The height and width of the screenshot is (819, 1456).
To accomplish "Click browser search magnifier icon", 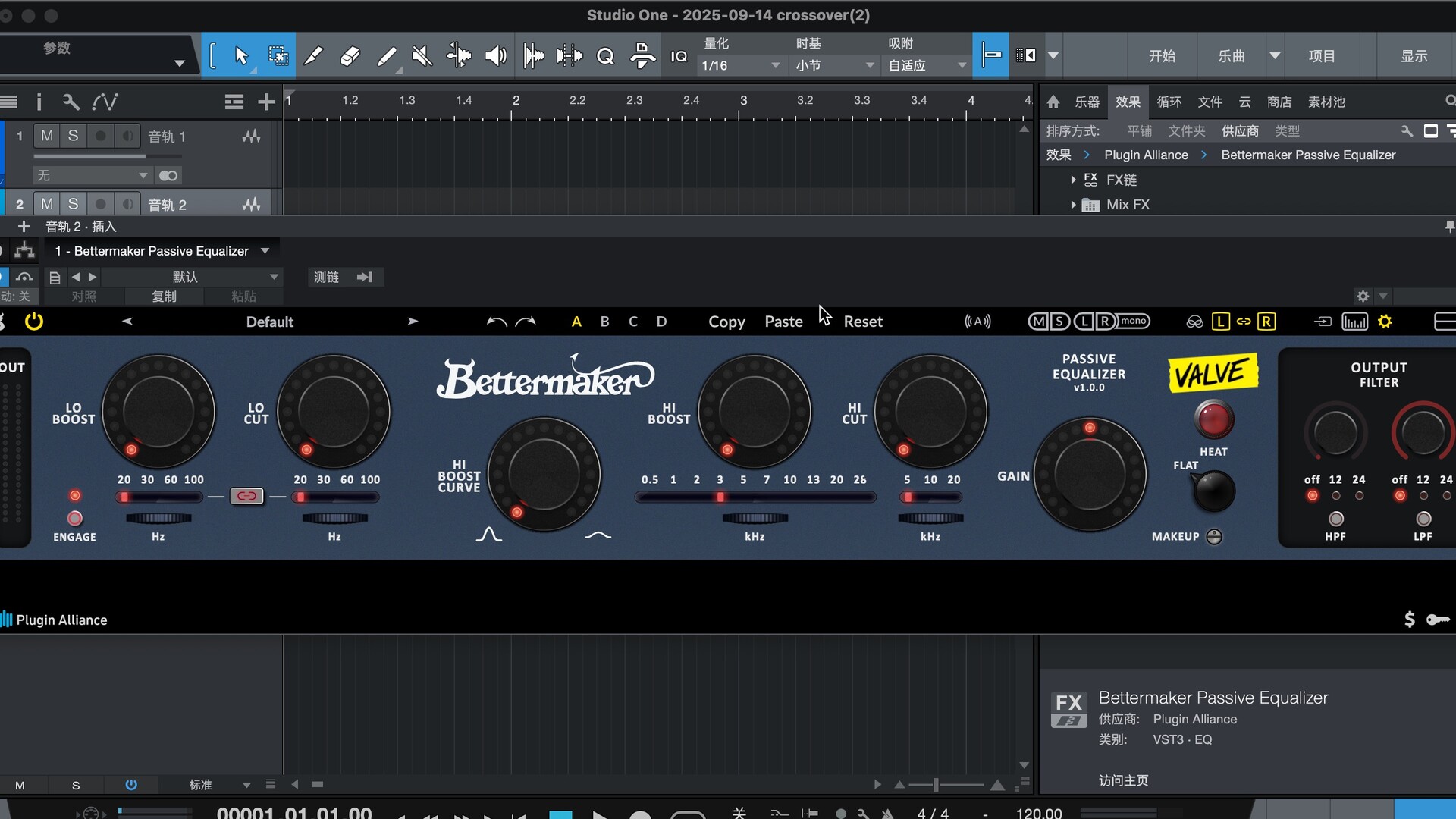I will (x=1449, y=101).
